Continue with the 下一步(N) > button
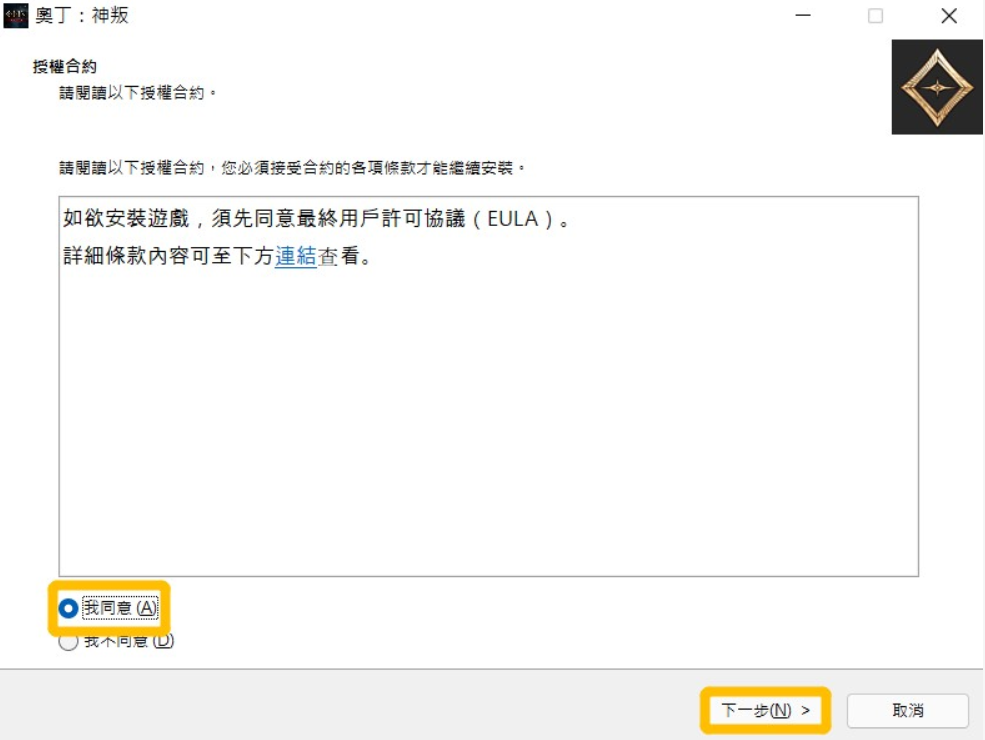 click(765, 710)
